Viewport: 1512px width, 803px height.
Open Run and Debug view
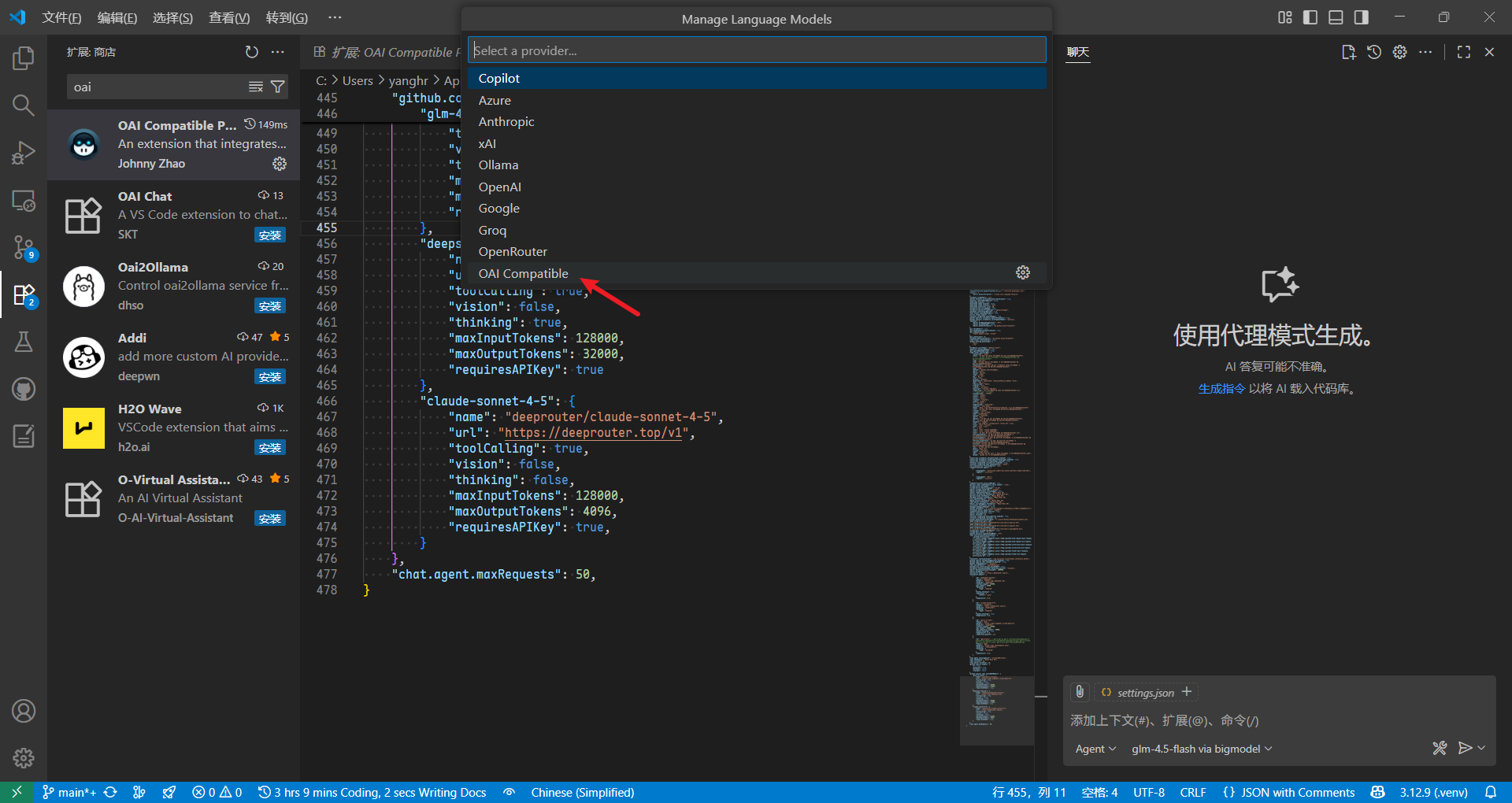pyautogui.click(x=24, y=153)
